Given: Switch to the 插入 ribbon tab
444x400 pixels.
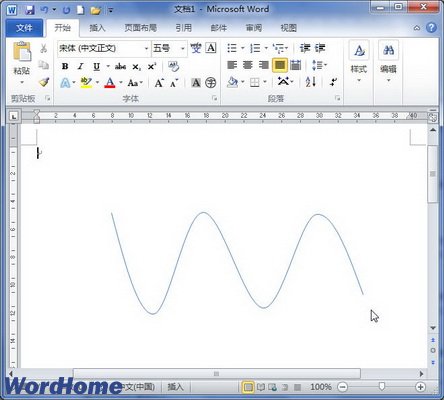Looking at the screenshot, I should (x=97, y=28).
